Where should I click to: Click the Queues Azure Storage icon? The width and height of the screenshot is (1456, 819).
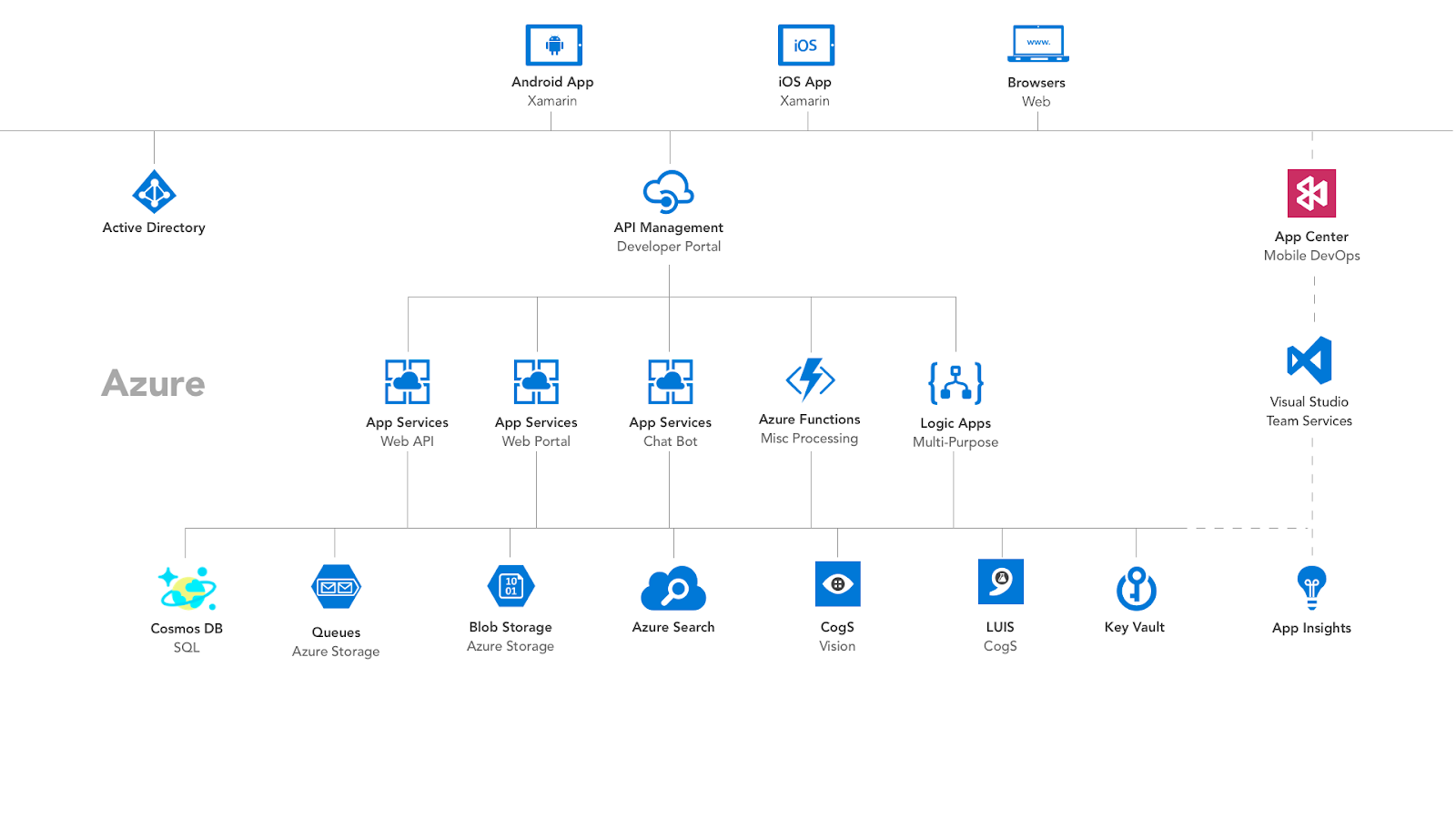[x=335, y=588]
